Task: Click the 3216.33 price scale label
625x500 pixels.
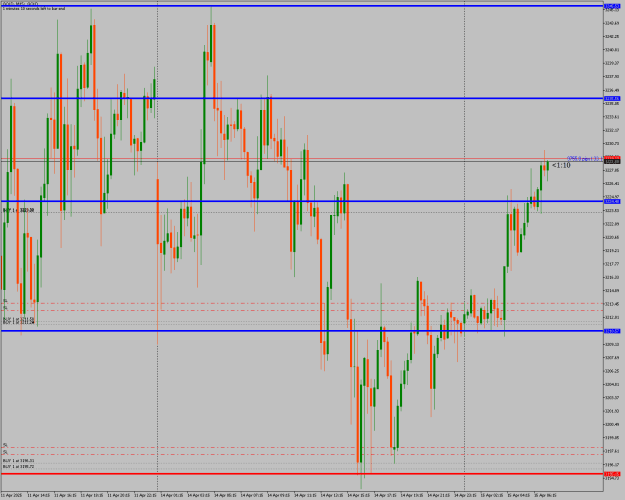Action: [612, 277]
